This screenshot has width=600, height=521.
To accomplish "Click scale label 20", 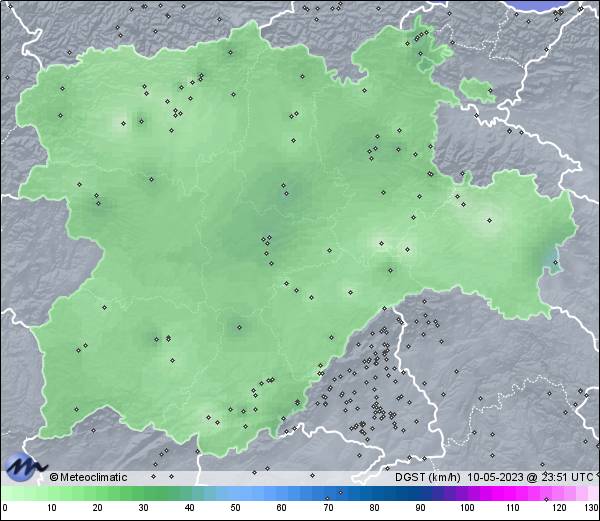I will pos(98,508).
